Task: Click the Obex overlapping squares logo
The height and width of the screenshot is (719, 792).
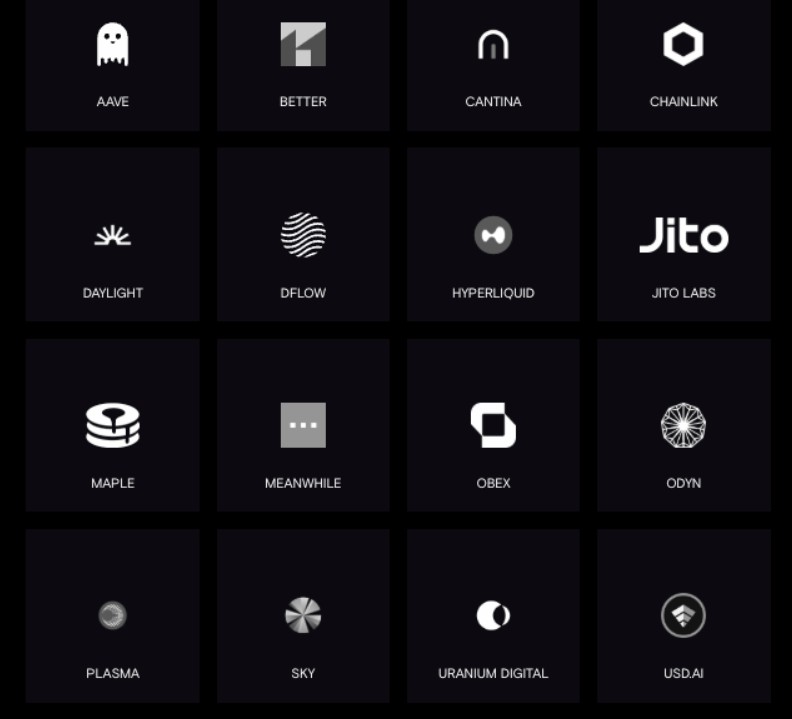Action: click(493, 425)
